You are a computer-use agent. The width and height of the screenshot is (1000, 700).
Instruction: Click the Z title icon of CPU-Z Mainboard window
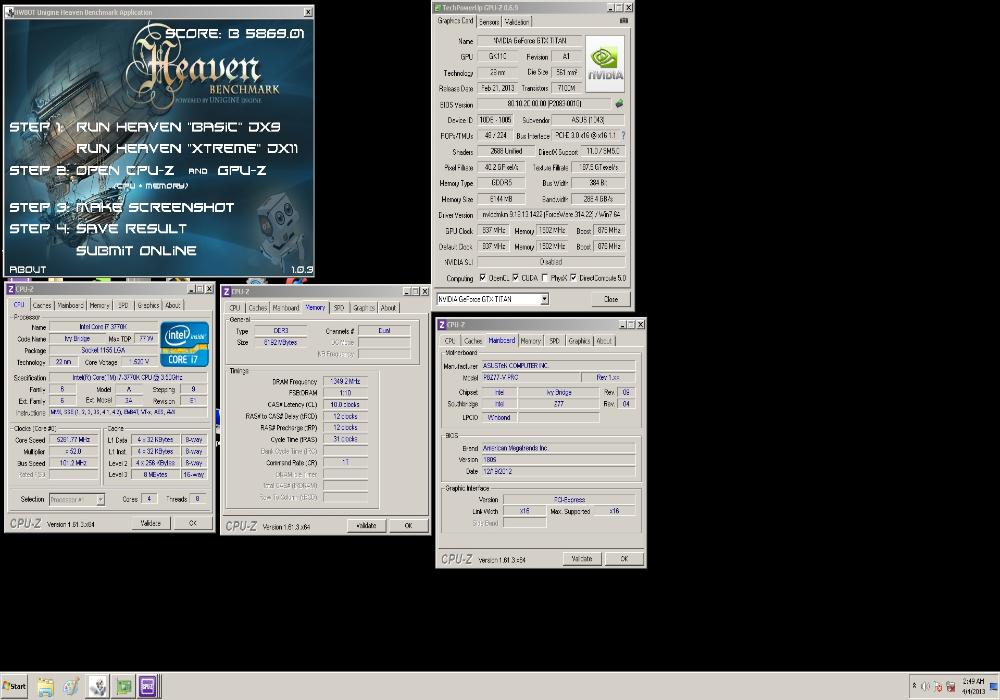441,324
